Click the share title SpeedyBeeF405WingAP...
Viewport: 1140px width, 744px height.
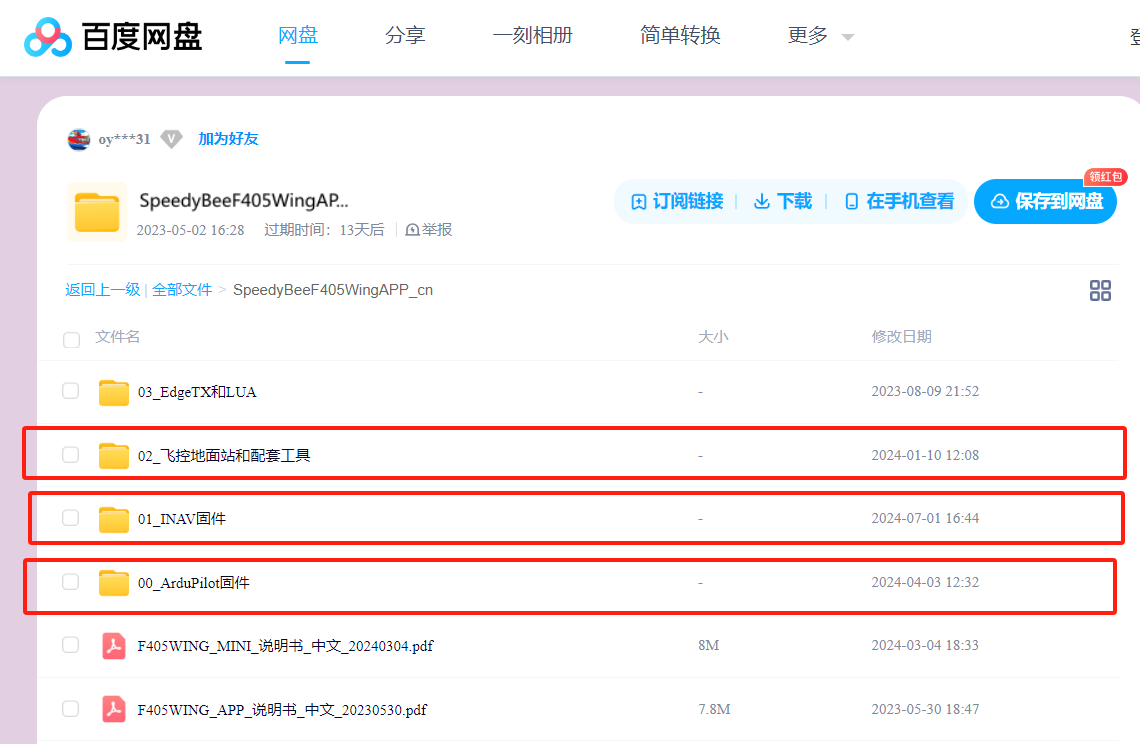click(244, 201)
